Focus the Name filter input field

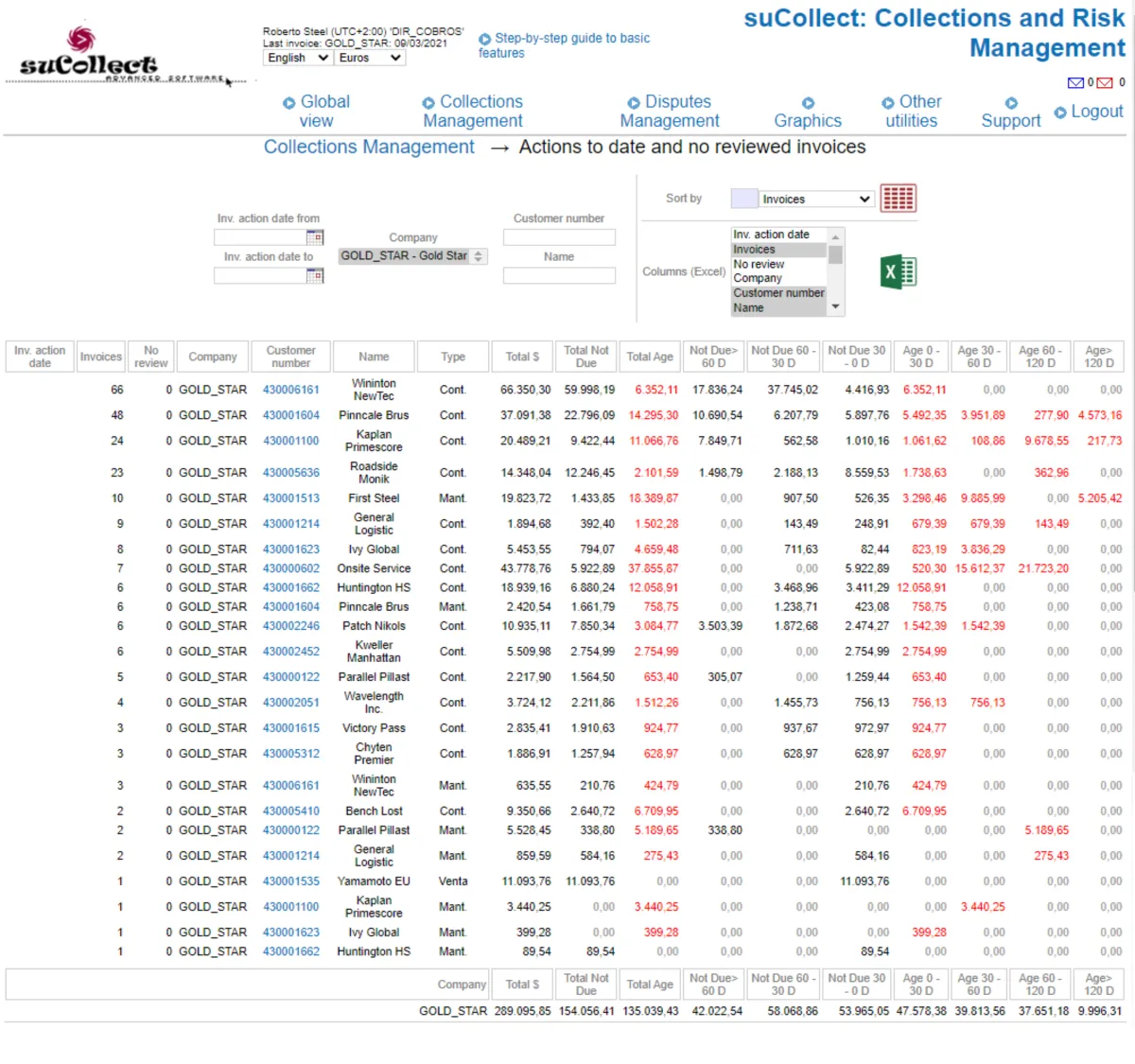(559, 275)
